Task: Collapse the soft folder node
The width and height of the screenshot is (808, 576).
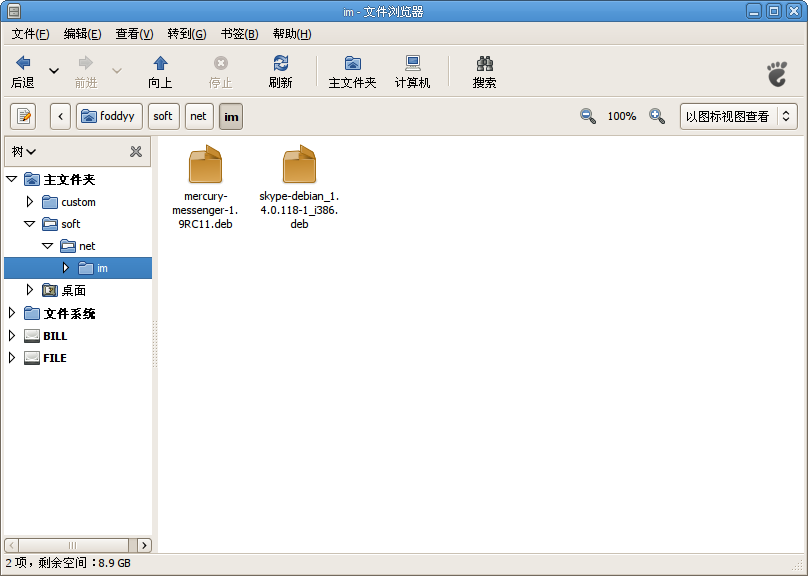Action: [30, 224]
